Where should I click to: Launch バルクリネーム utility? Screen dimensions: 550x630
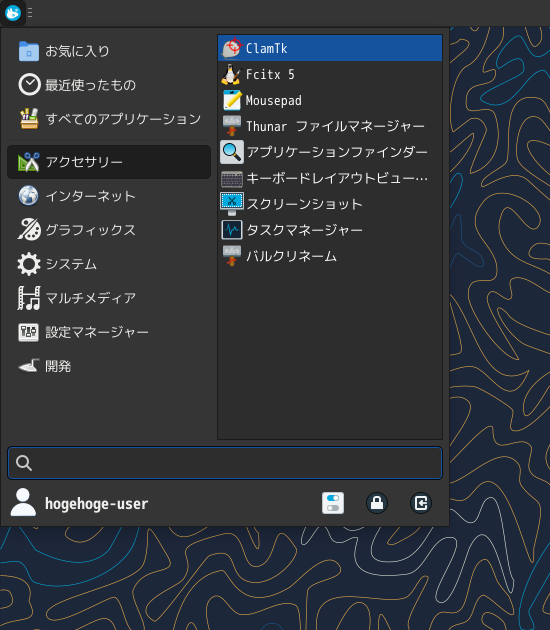pyautogui.click(x=330, y=256)
